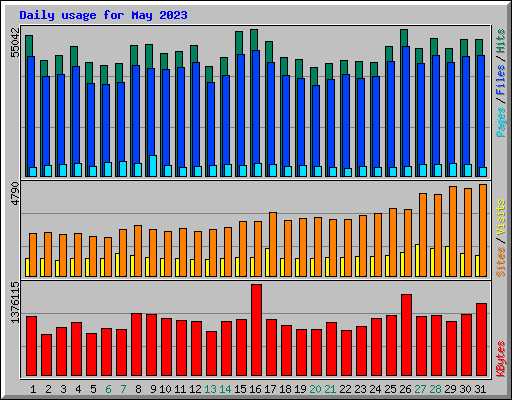Click green day 13 label
The height and width of the screenshot is (400, 512).
pos(210,389)
